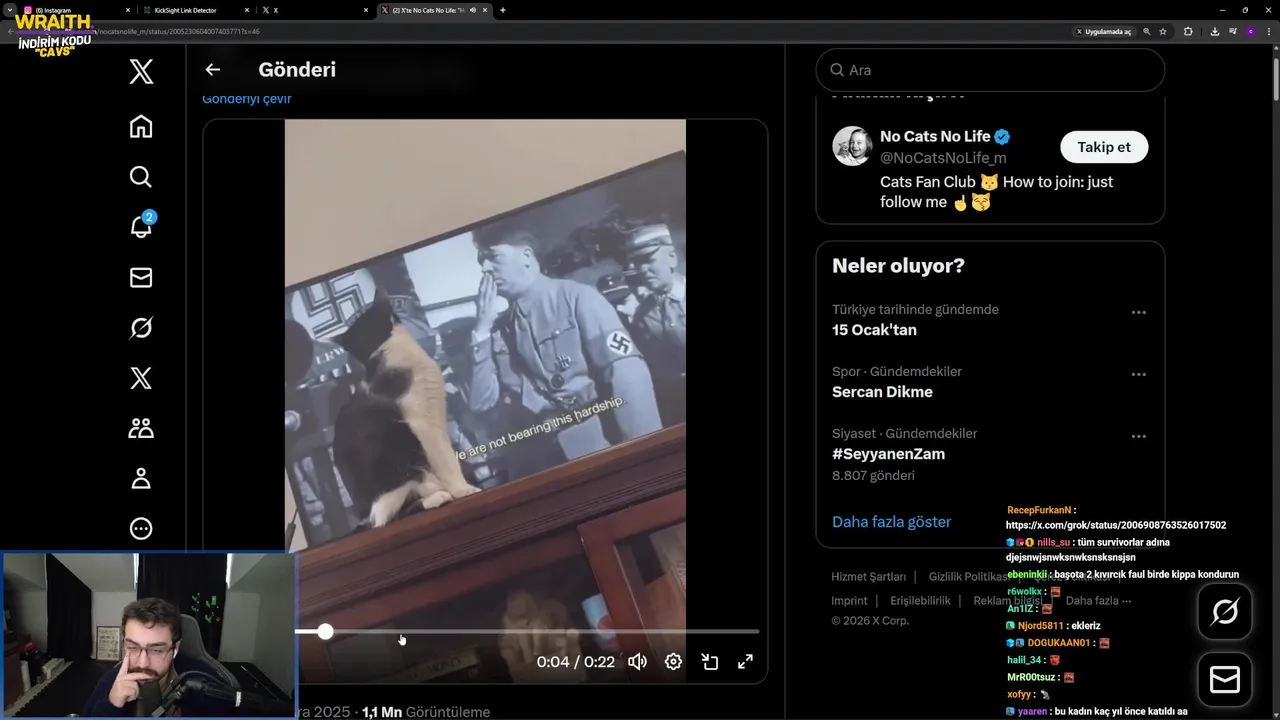The height and width of the screenshot is (720, 1280).
Task: Open More circle-dots menu in the sidebar
Action: click(x=141, y=529)
